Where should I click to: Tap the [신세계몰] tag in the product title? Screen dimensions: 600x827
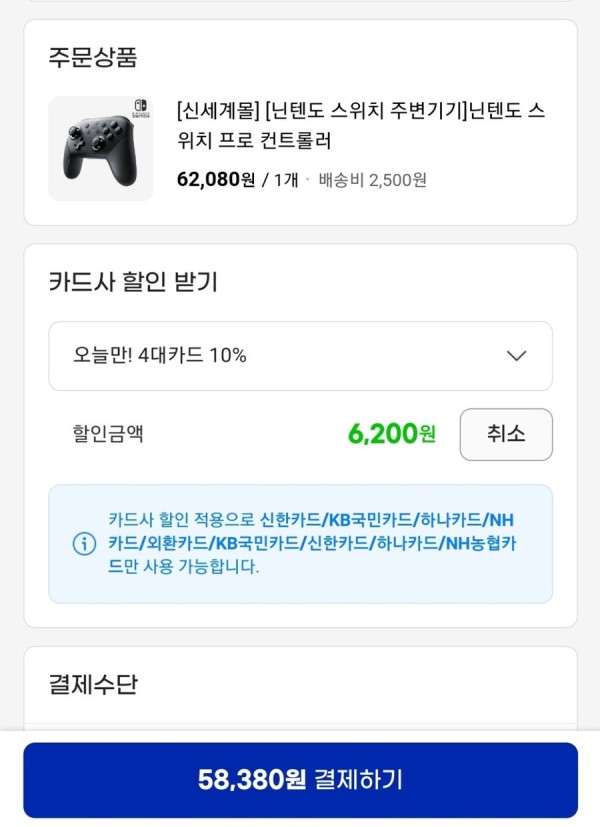(x=218, y=111)
